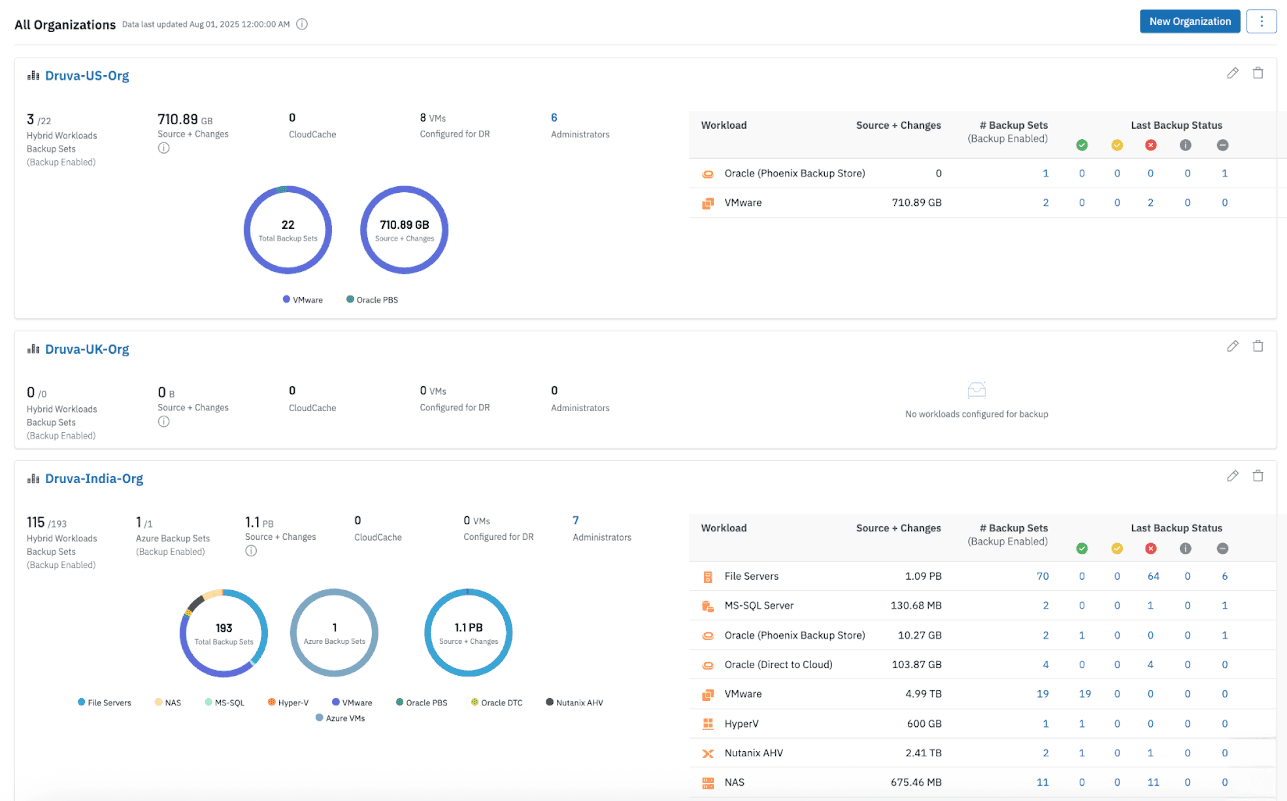Delete Druva-India-Org using the trash icon
The image size is (1287, 801).
(1258, 476)
